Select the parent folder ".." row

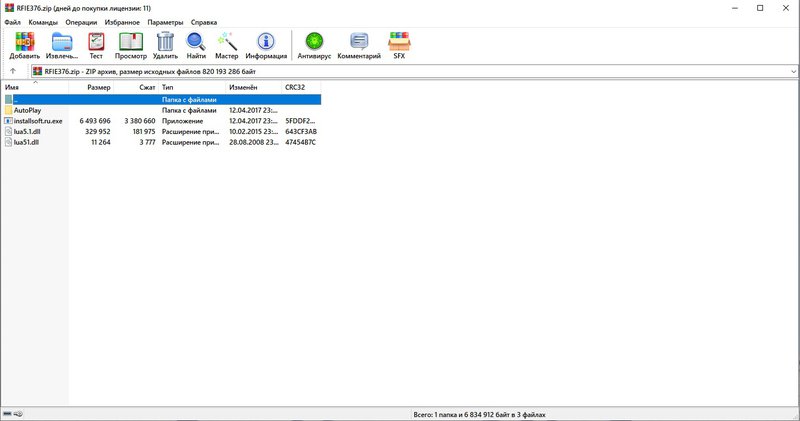(161, 100)
